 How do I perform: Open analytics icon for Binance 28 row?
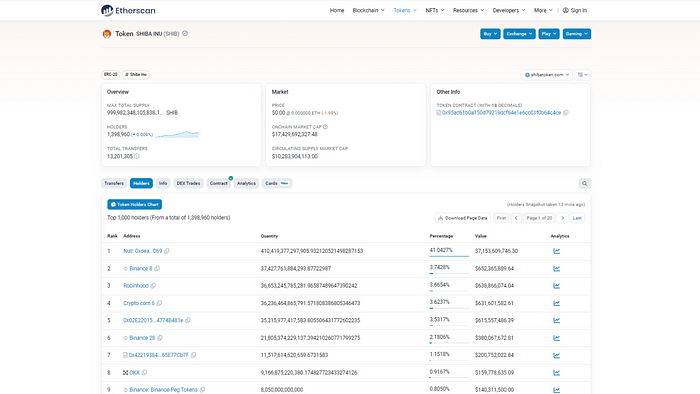(556, 338)
